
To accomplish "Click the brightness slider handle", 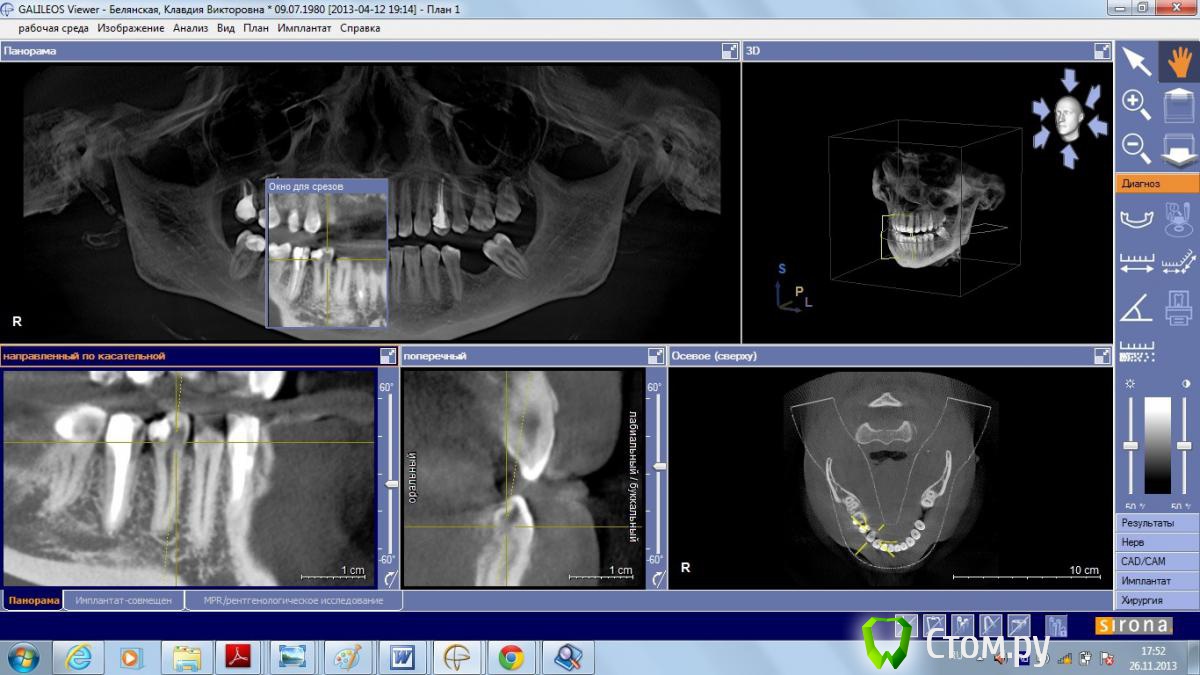I will tap(1130, 445).
